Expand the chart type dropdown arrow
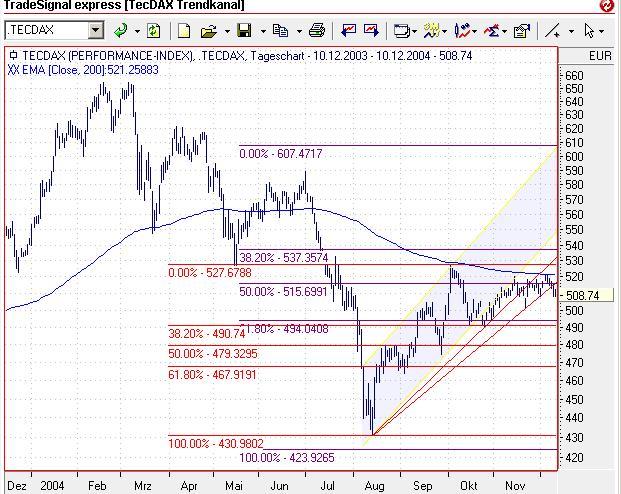The image size is (621, 494). click(474, 31)
